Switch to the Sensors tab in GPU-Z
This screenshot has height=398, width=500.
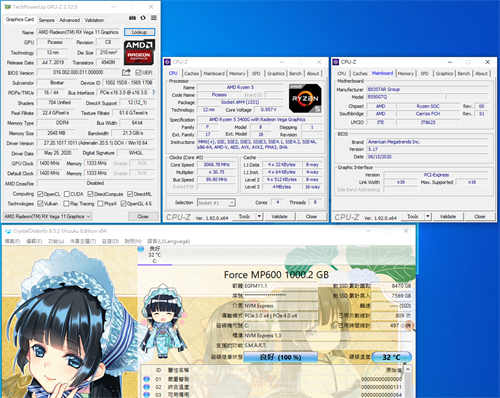47,20
